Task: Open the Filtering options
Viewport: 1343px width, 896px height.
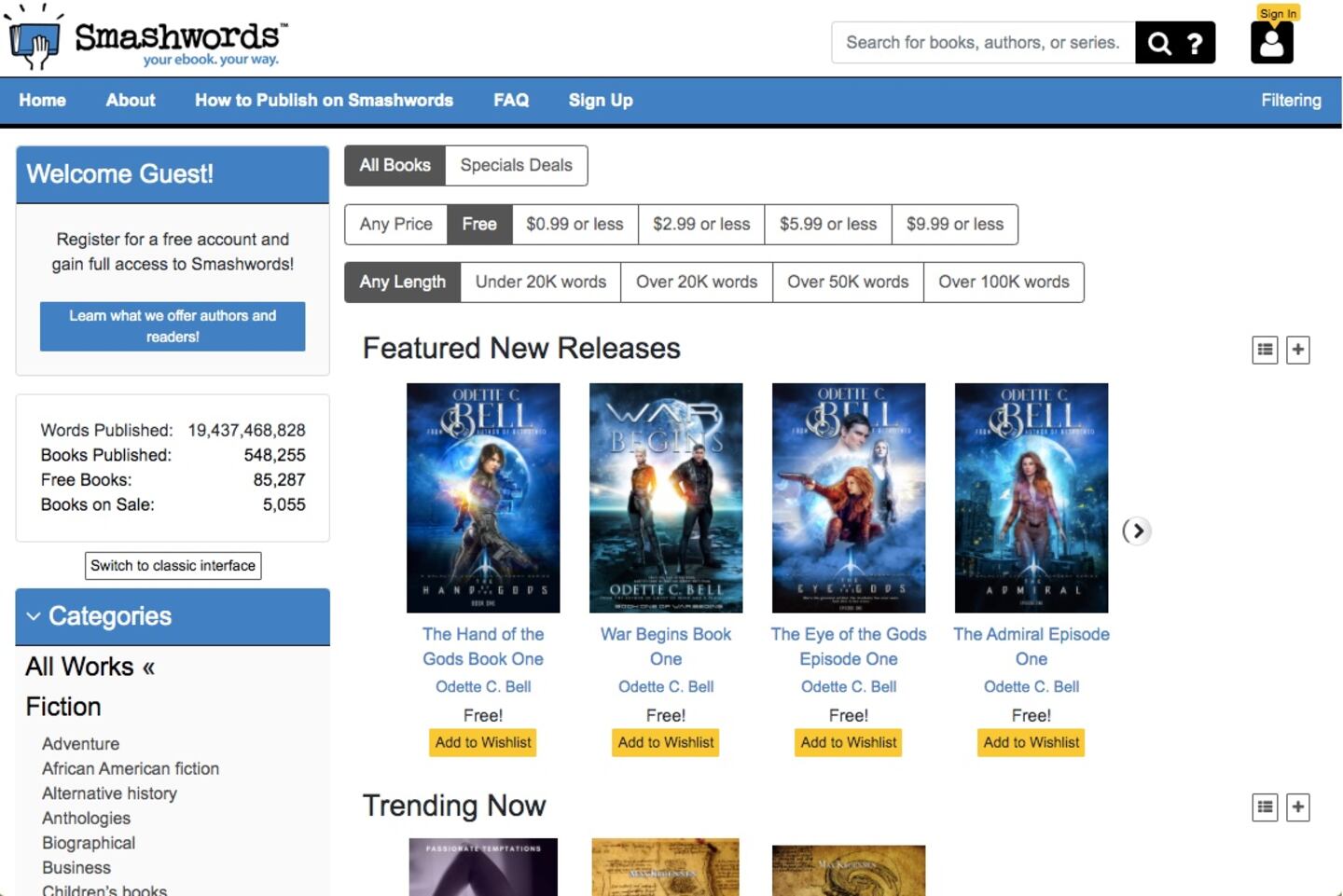Action: pos(1291,101)
